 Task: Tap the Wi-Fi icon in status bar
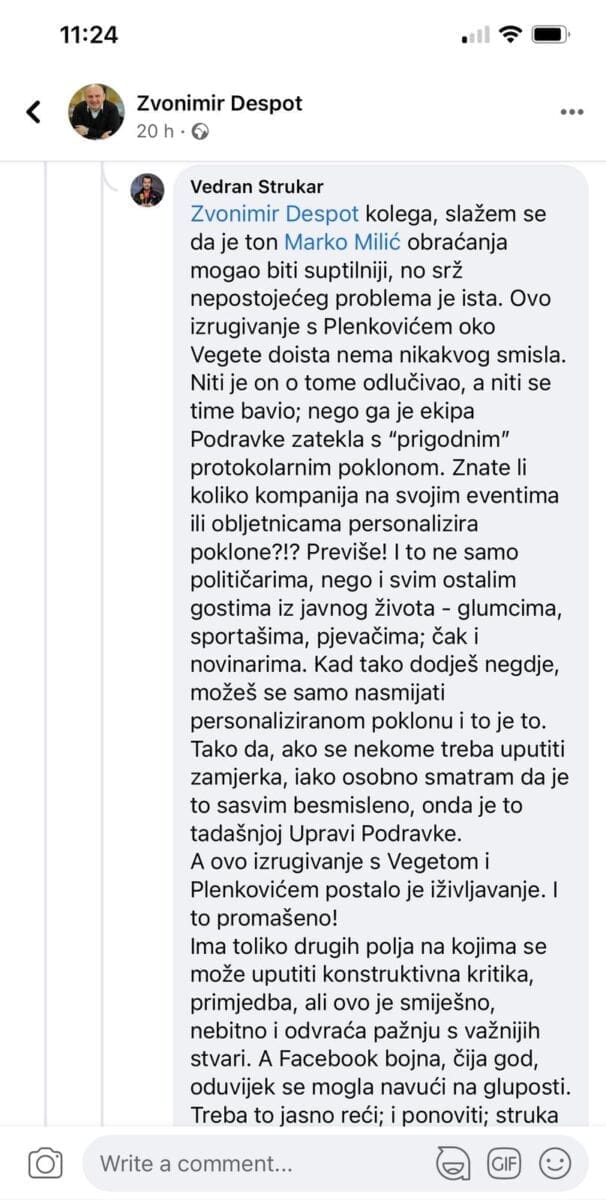click(511, 34)
